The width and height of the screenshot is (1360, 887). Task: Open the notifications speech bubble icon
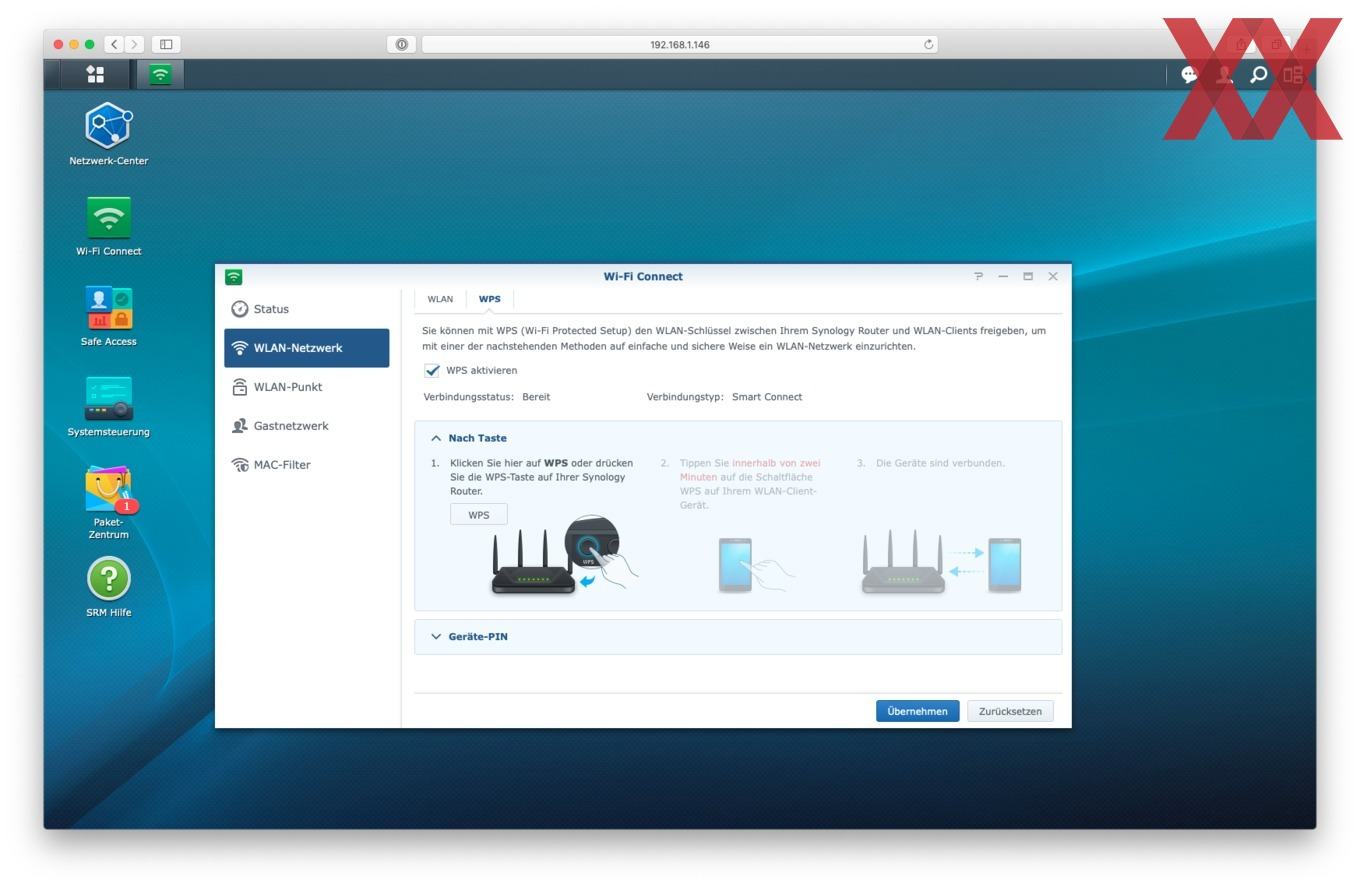(x=1189, y=74)
